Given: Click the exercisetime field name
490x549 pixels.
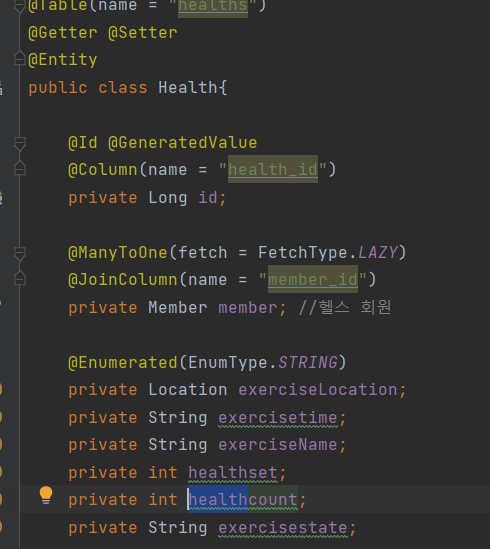Looking at the screenshot, I should tap(278, 418).
